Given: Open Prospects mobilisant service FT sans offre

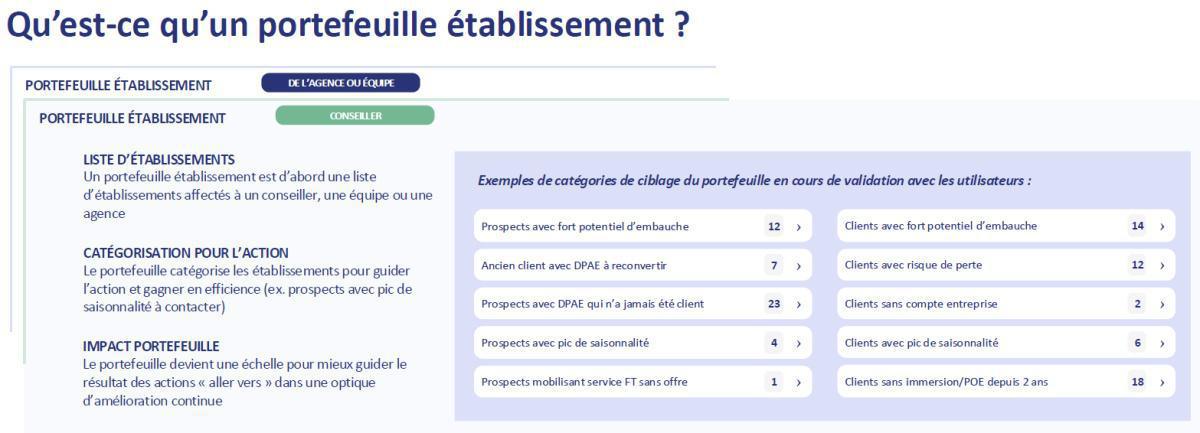Looking at the screenshot, I should click(x=600, y=382).
